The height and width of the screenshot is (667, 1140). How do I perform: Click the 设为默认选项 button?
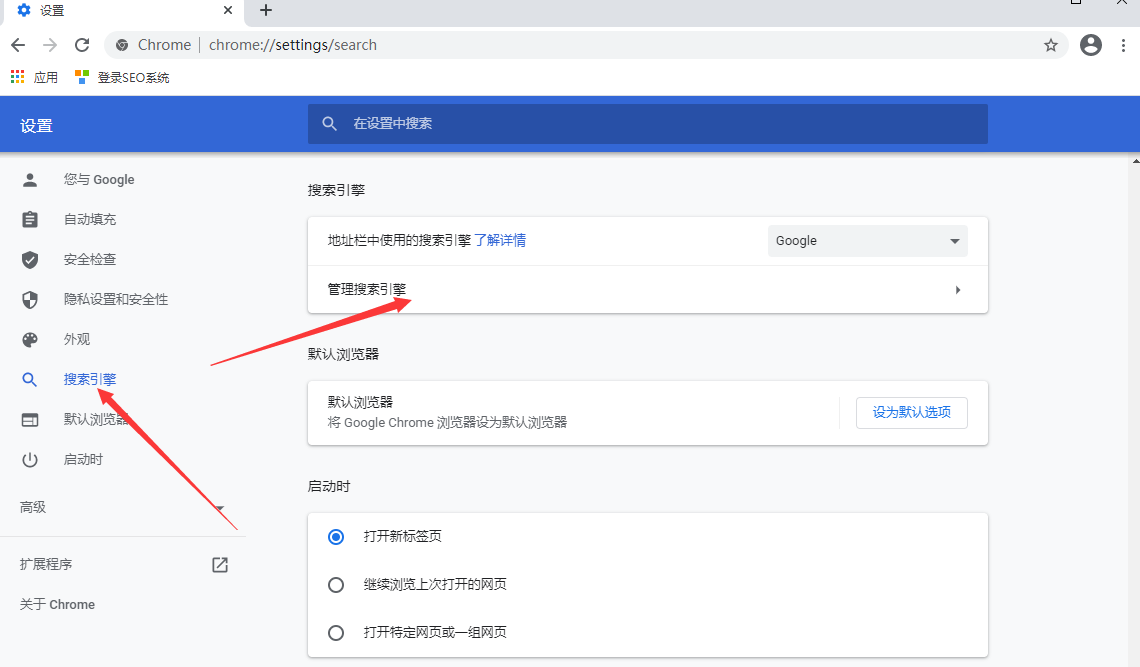point(911,412)
